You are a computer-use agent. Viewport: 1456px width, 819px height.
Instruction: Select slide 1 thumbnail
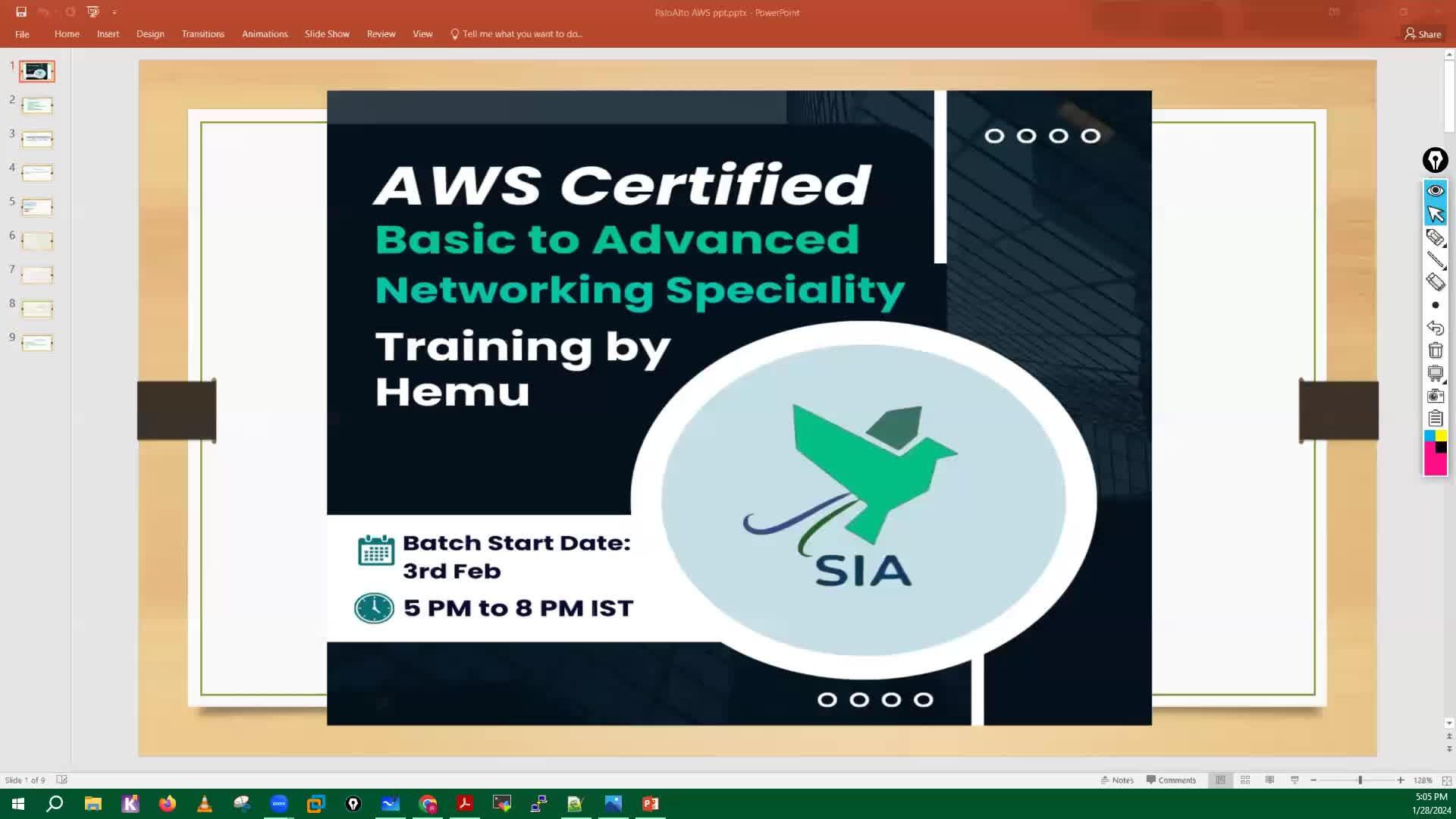click(x=37, y=71)
